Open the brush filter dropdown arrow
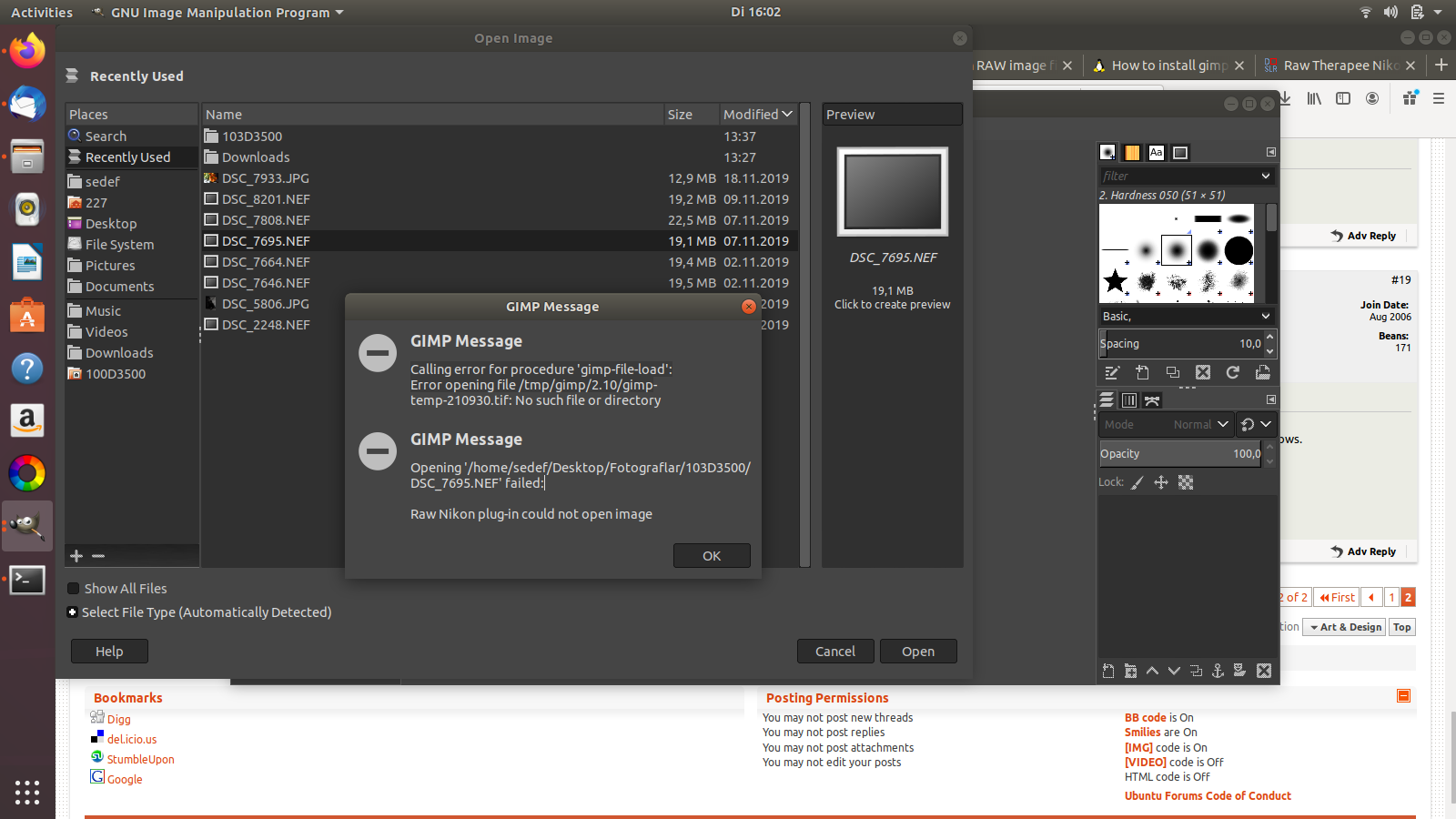Image resolution: width=1456 pixels, height=819 pixels. (1266, 176)
